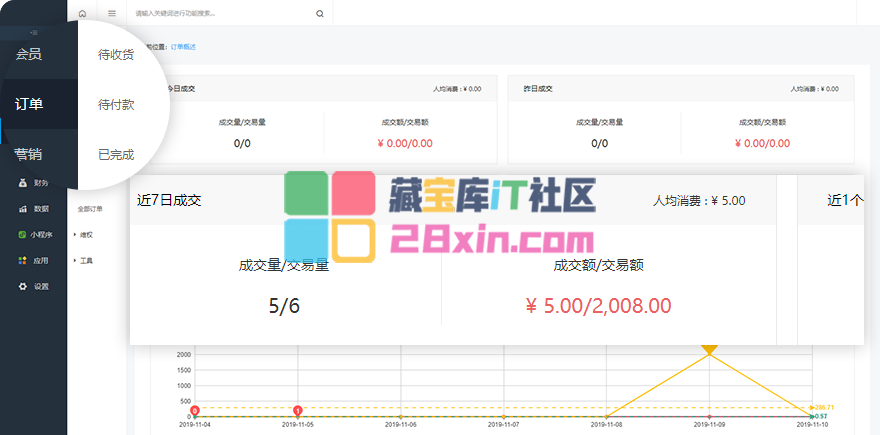Image resolution: width=880 pixels, height=435 pixels.
Task: Toggle the hamburger menu icon in top bar
Action: (112, 13)
